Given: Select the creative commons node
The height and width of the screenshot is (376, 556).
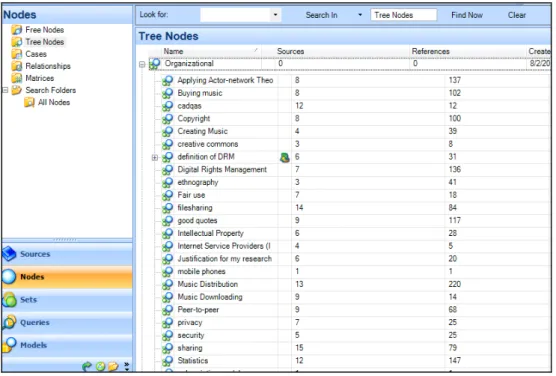Looking at the screenshot, I should [207, 144].
